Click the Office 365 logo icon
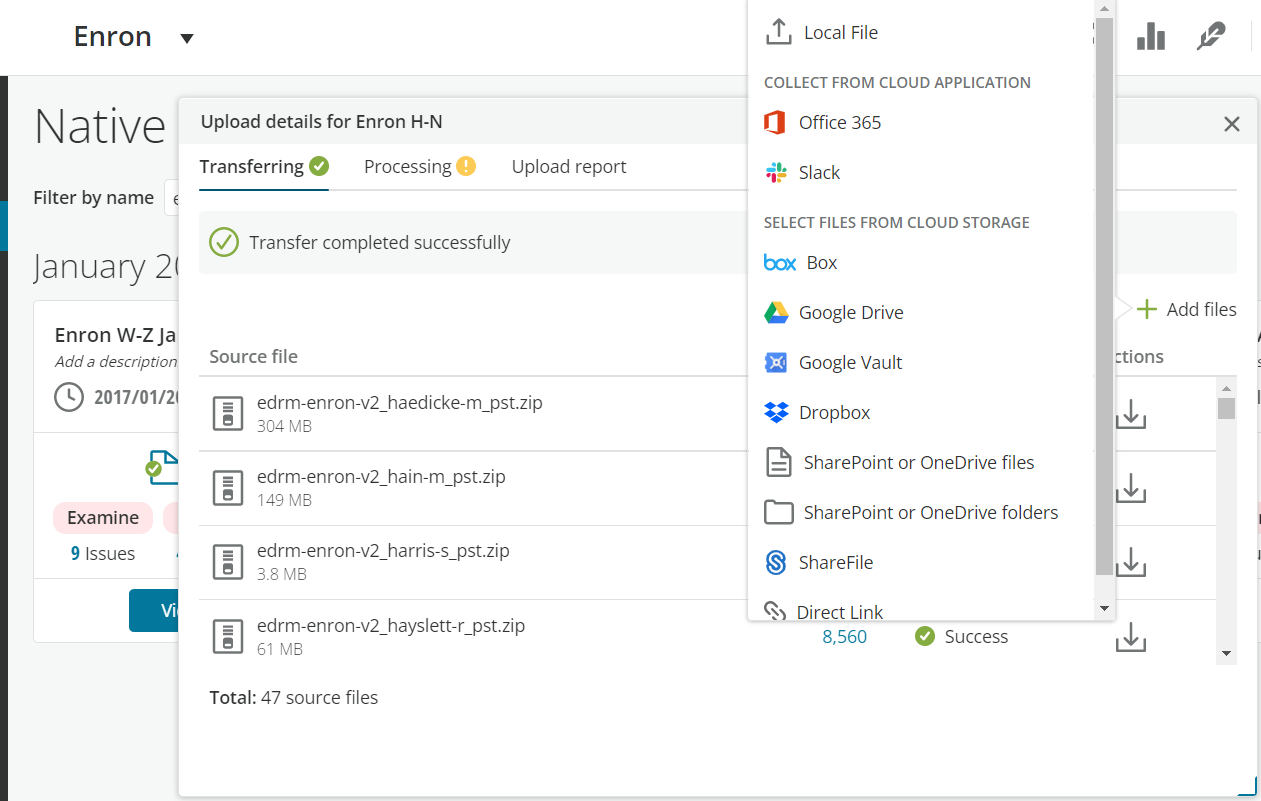The height and width of the screenshot is (801, 1261). click(775, 122)
